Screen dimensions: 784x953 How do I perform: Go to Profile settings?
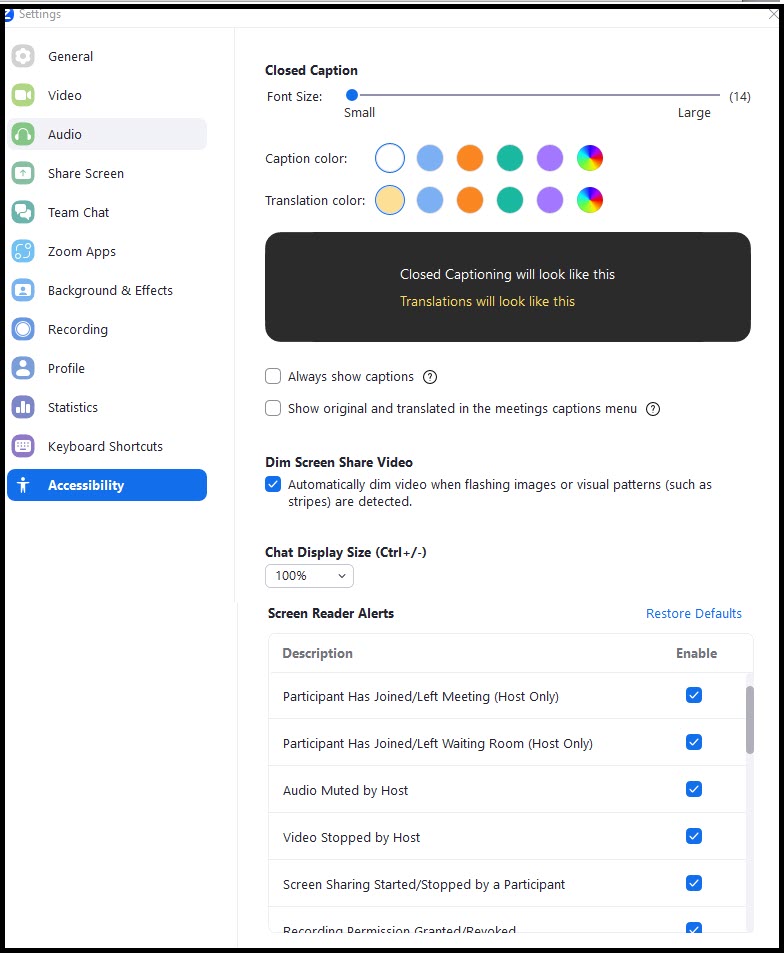[107, 368]
